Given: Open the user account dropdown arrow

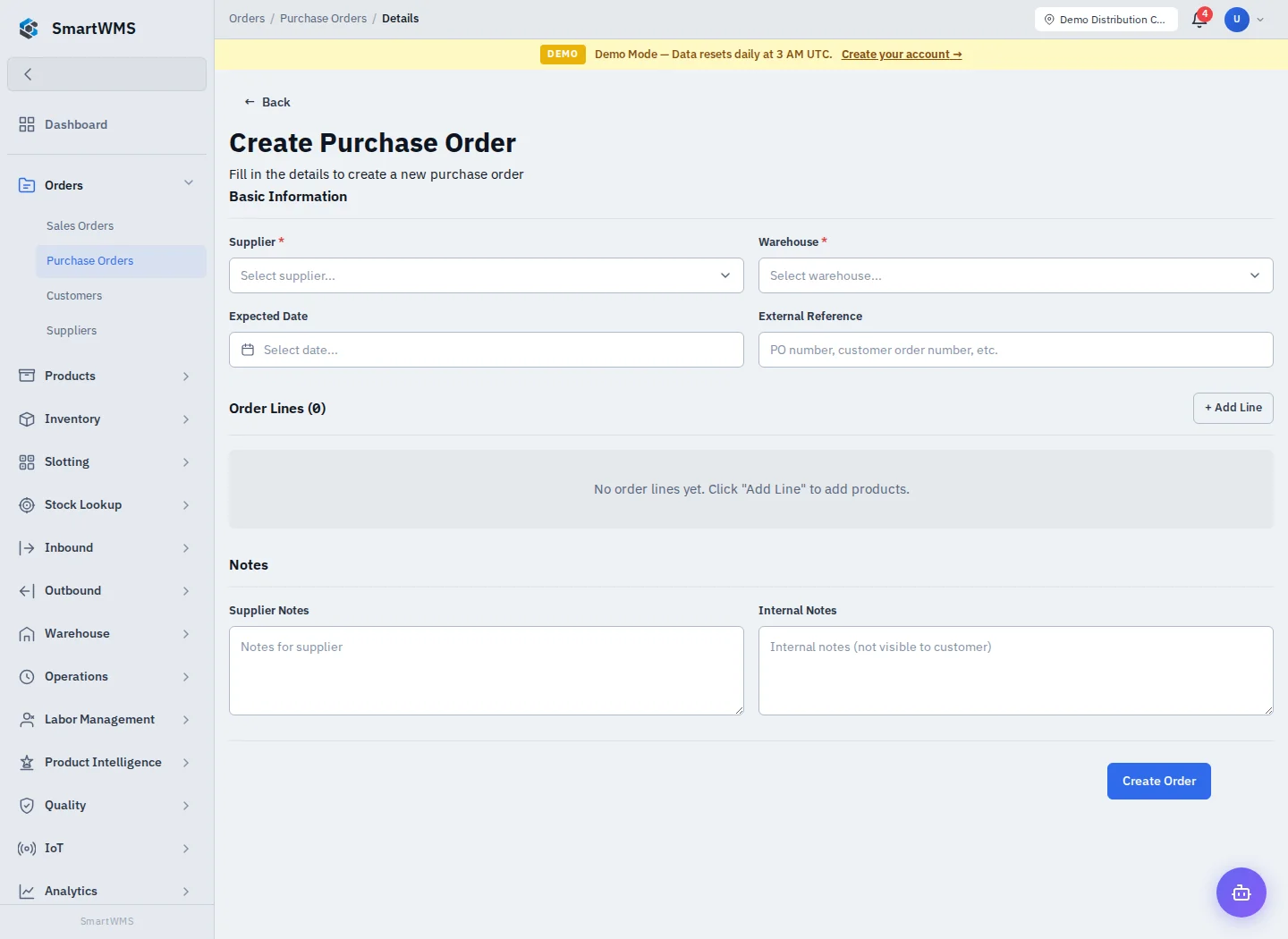Looking at the screenshot, I should click(1260, 20).
